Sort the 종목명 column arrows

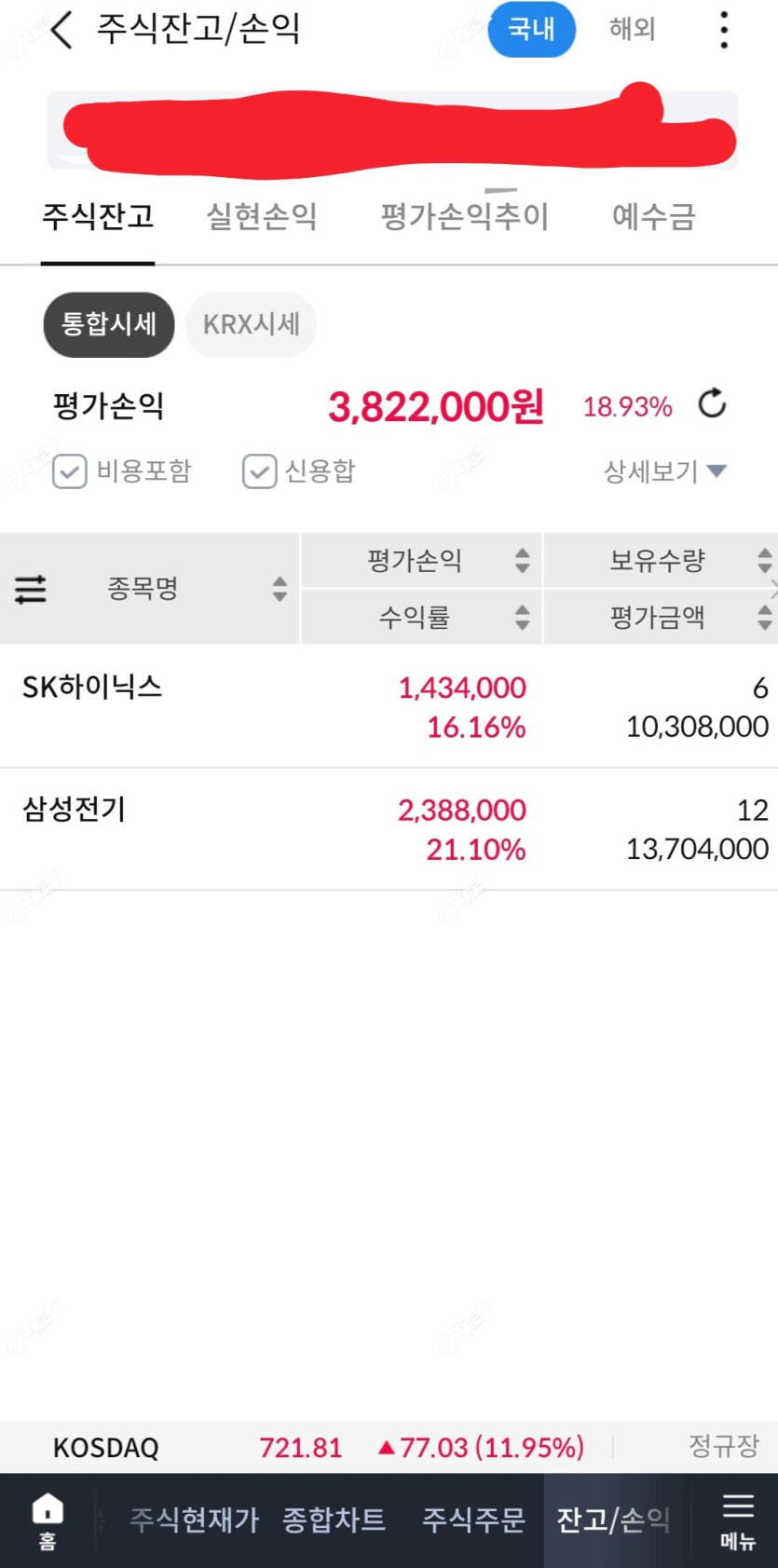point(280,589)
